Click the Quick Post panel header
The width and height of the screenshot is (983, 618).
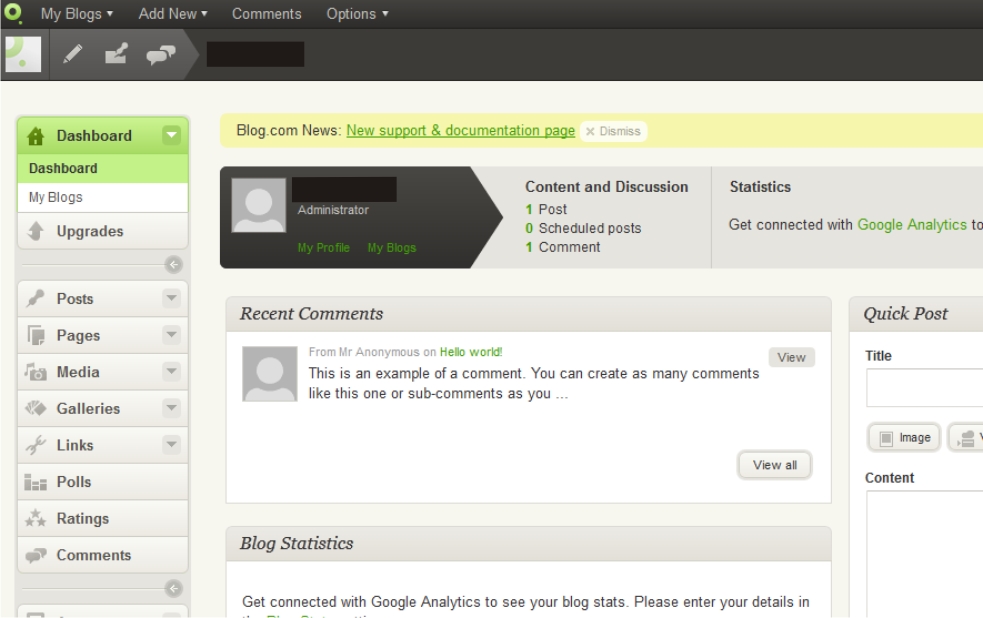[916, 314]
